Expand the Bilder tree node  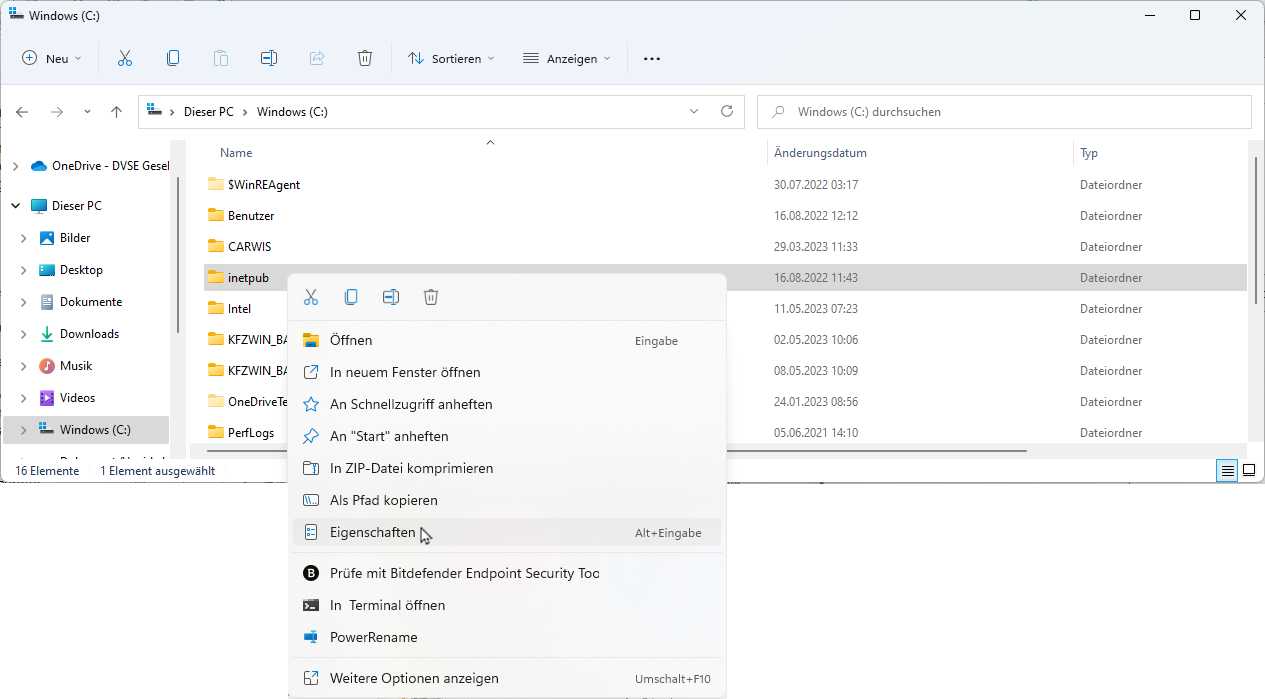point(24,238)
